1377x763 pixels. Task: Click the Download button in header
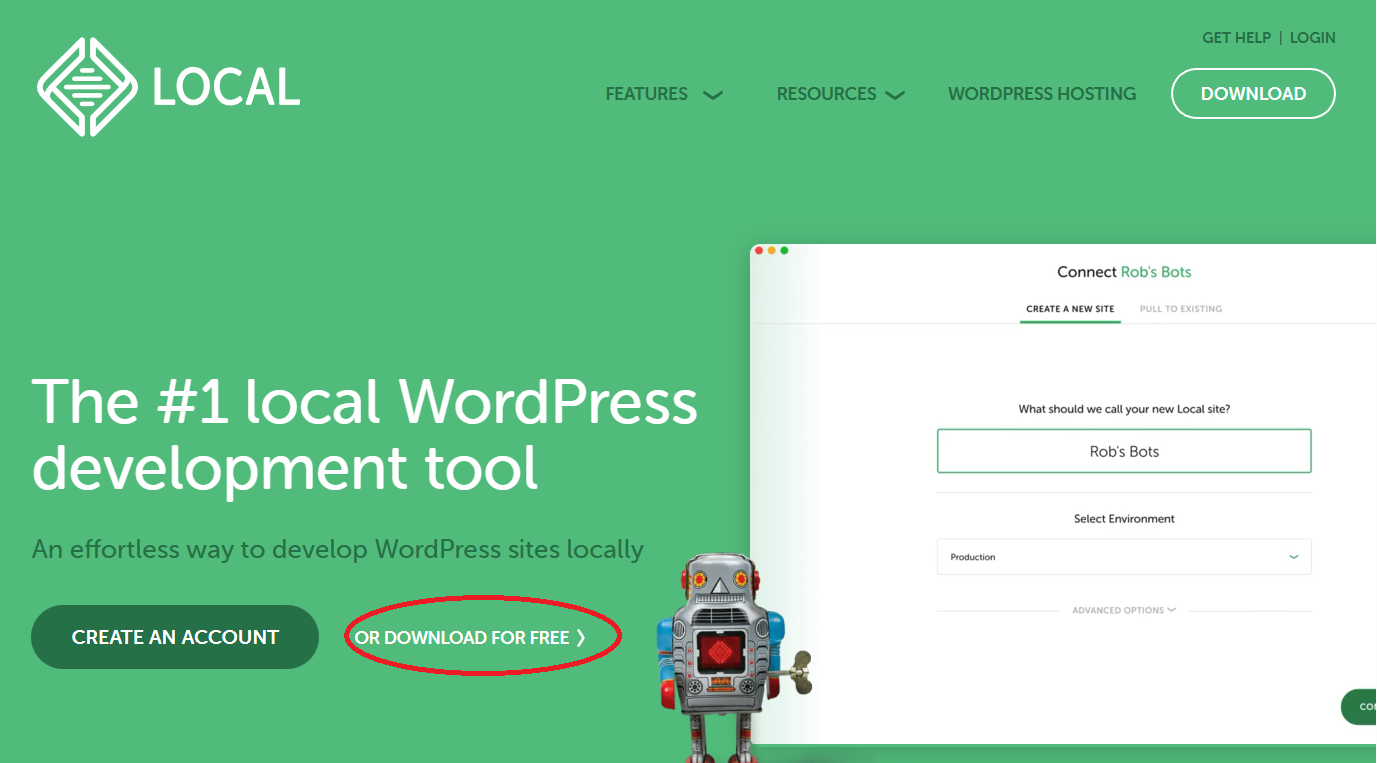click(x=1253, y=93)
